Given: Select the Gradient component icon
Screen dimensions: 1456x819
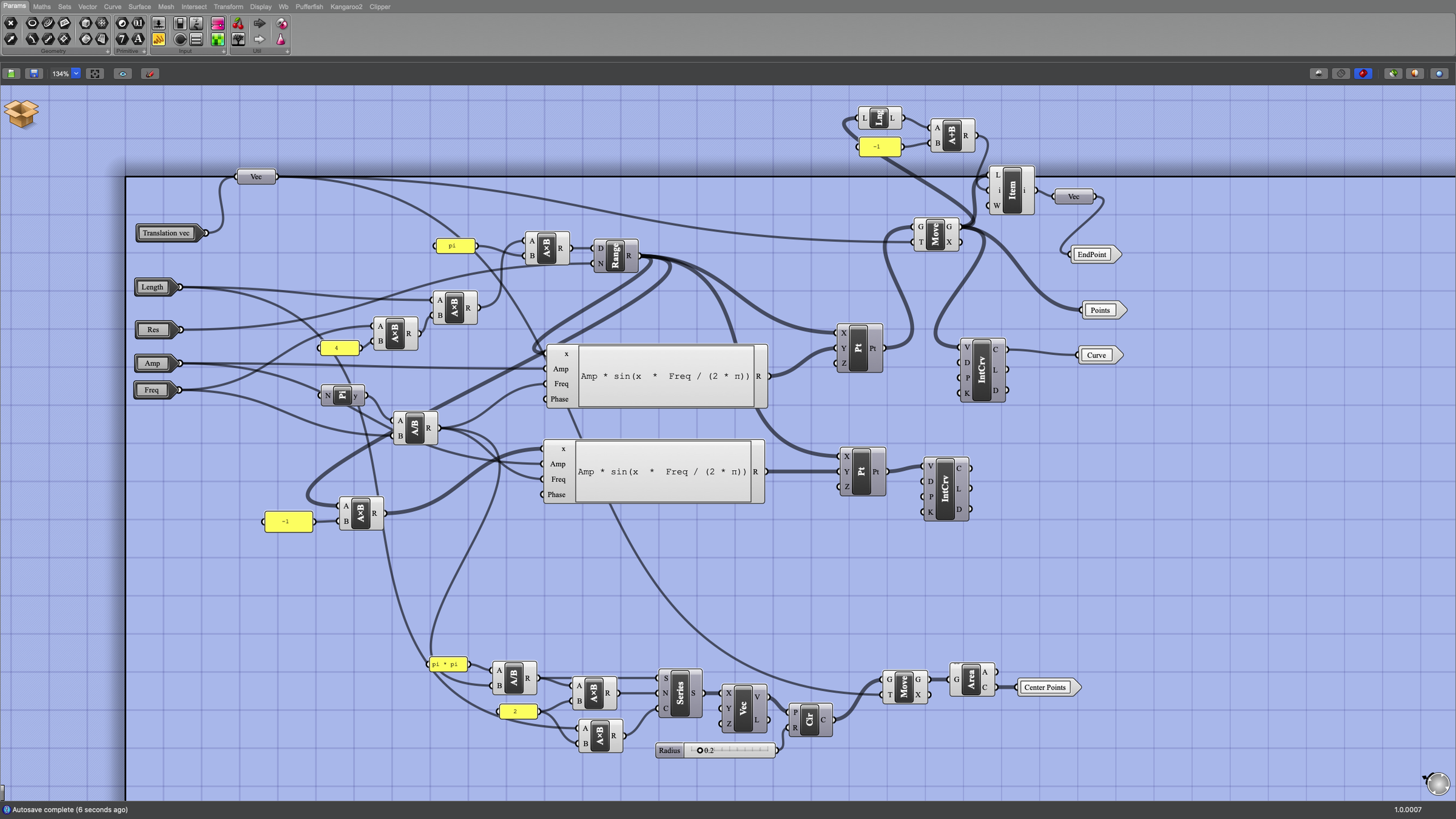Looking at the screenshot, I should [218, 24].
